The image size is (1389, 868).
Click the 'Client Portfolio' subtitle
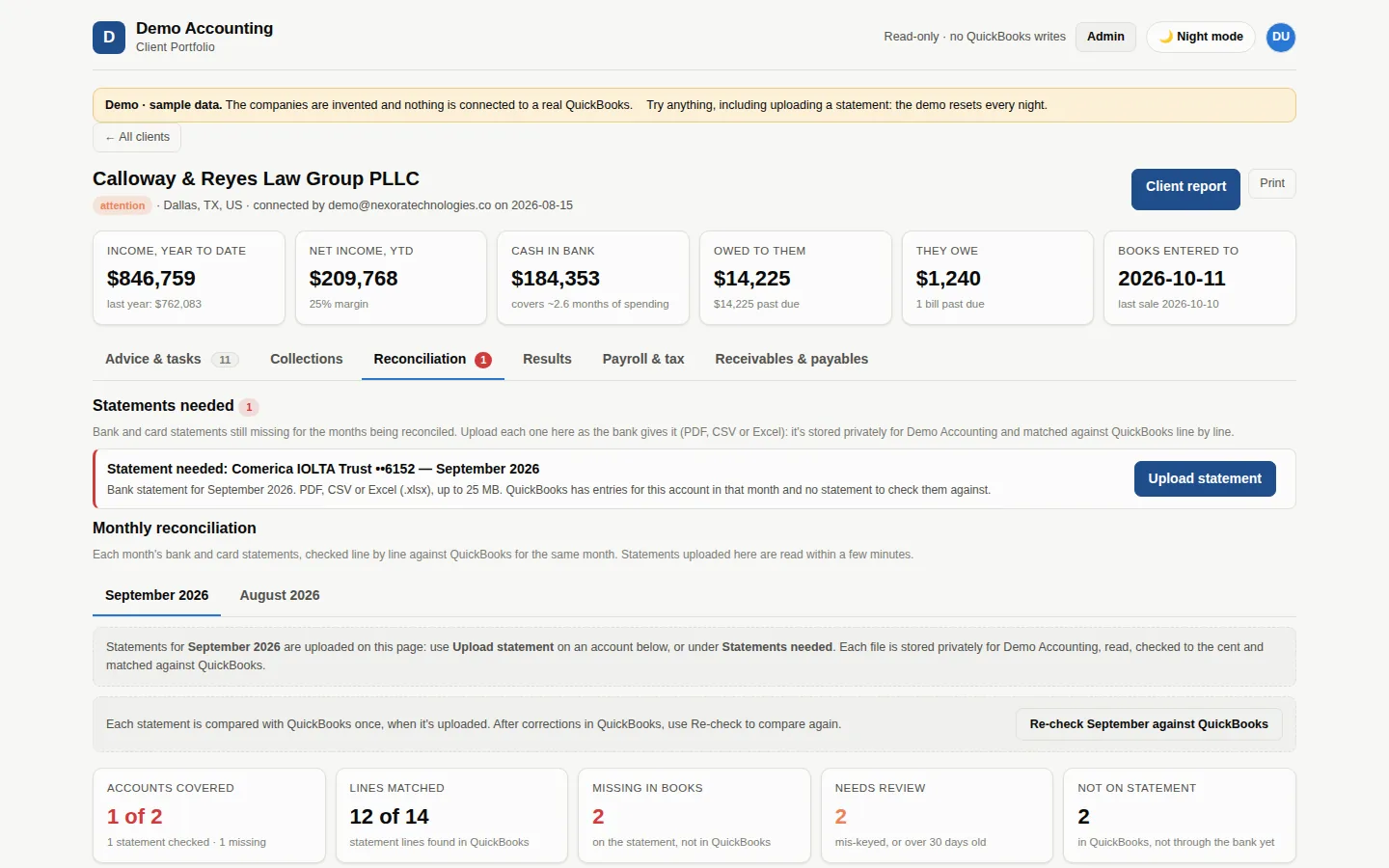[x=176, y=47]
